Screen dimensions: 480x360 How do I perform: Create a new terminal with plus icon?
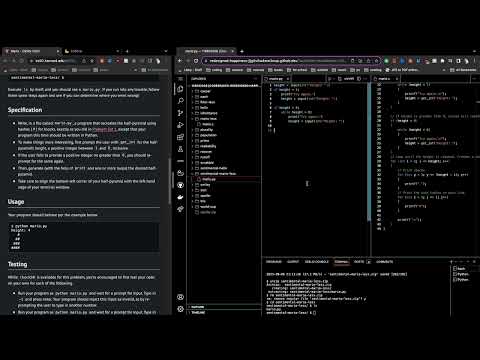[x=452, y=262]
